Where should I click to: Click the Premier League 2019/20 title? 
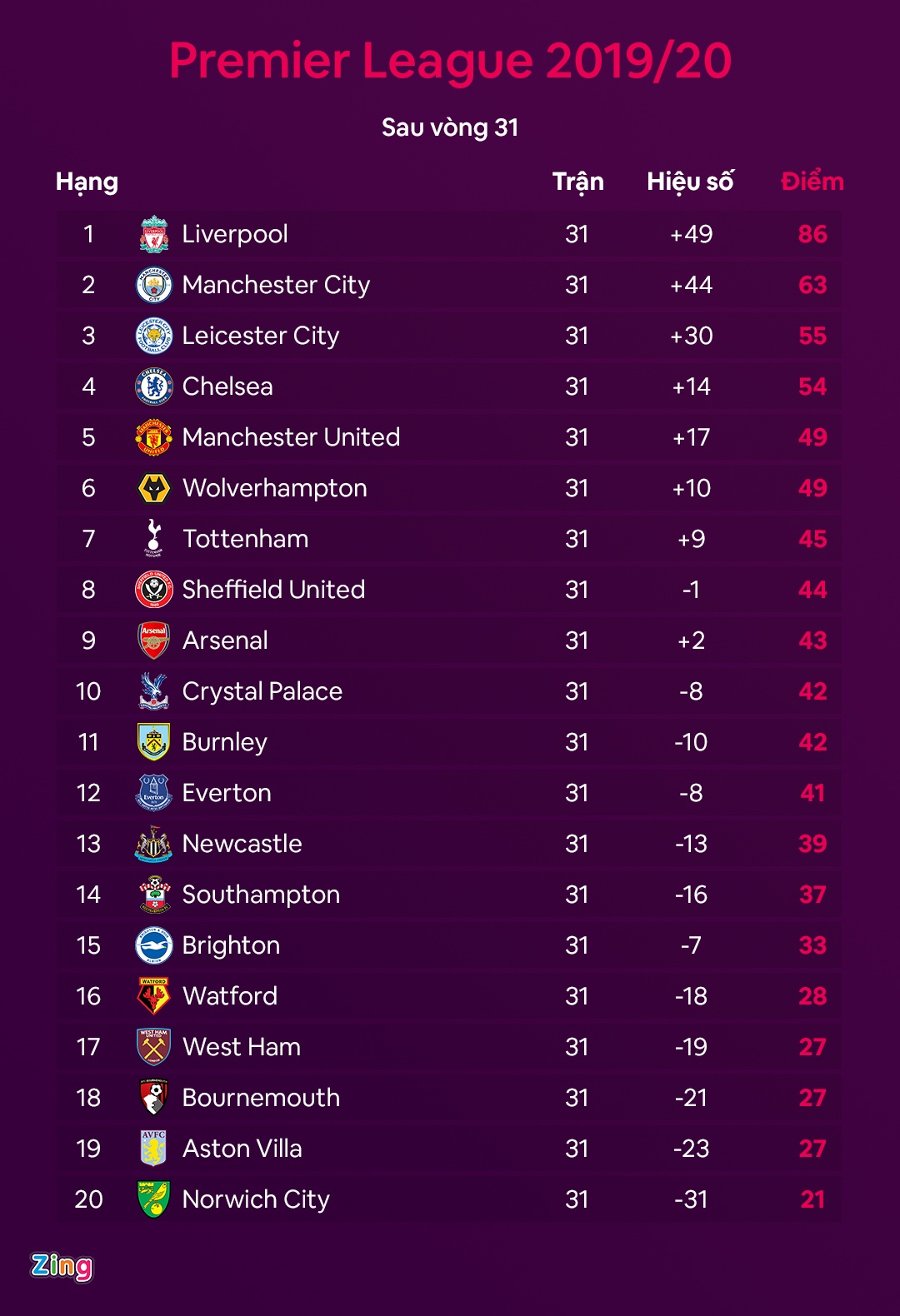[x=450, y=61]
